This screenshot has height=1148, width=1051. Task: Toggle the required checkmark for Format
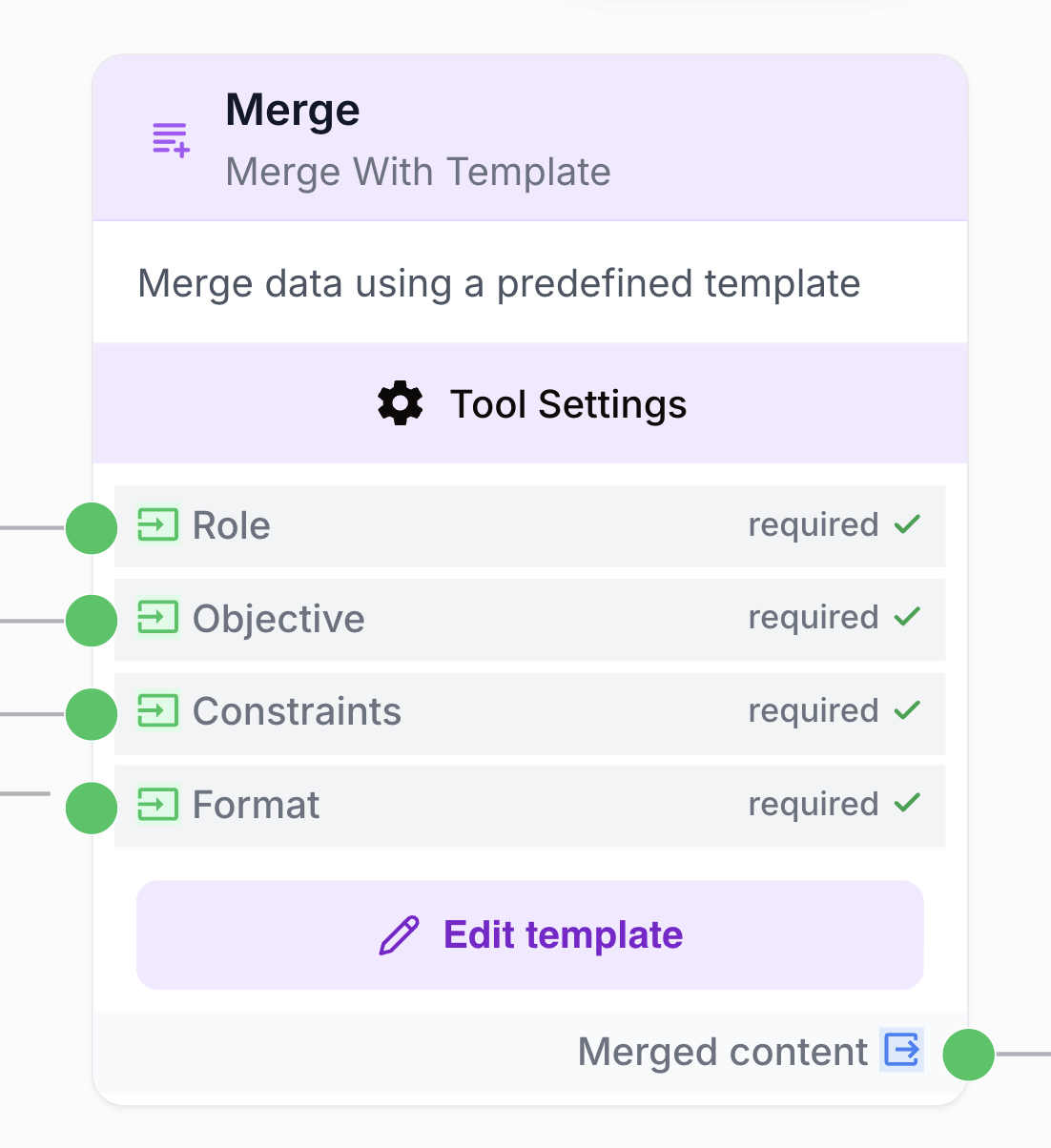pyautogui.click(x=908, y=803)
